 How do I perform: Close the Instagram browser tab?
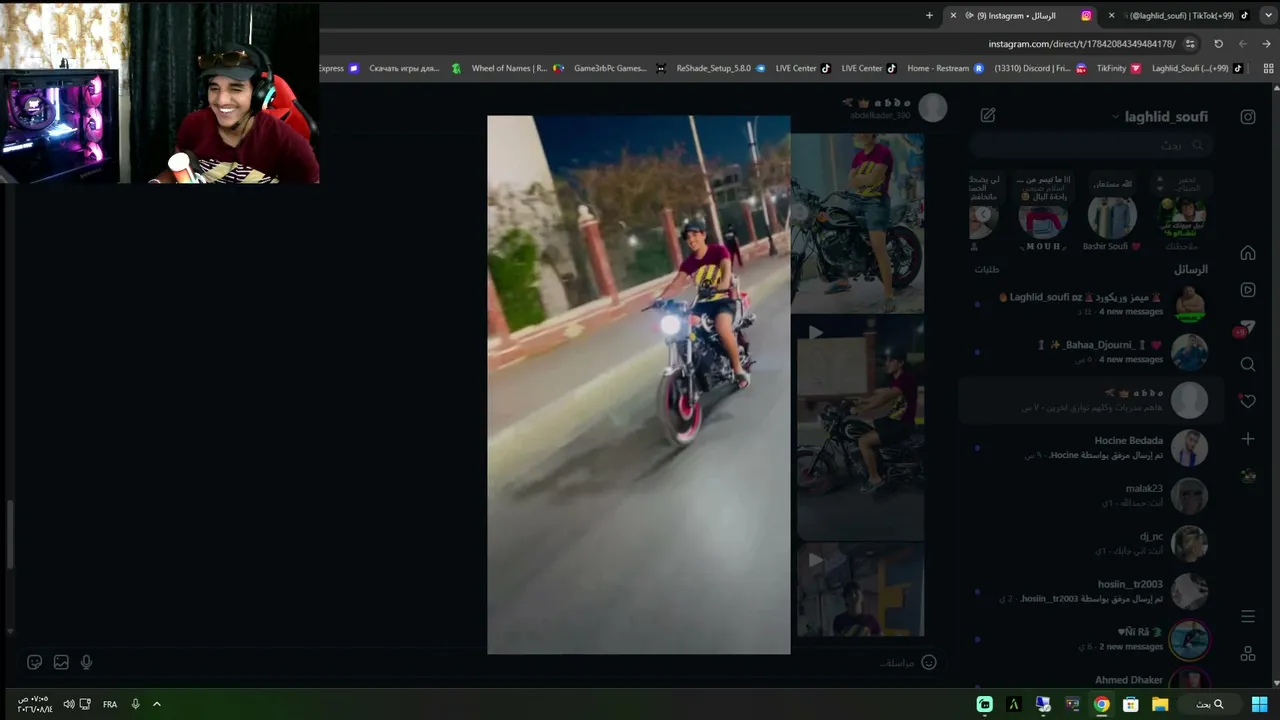click(x=953, y=15)
